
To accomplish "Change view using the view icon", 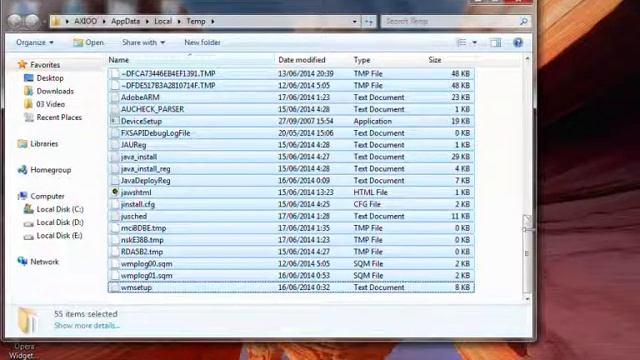I will 461,42.
